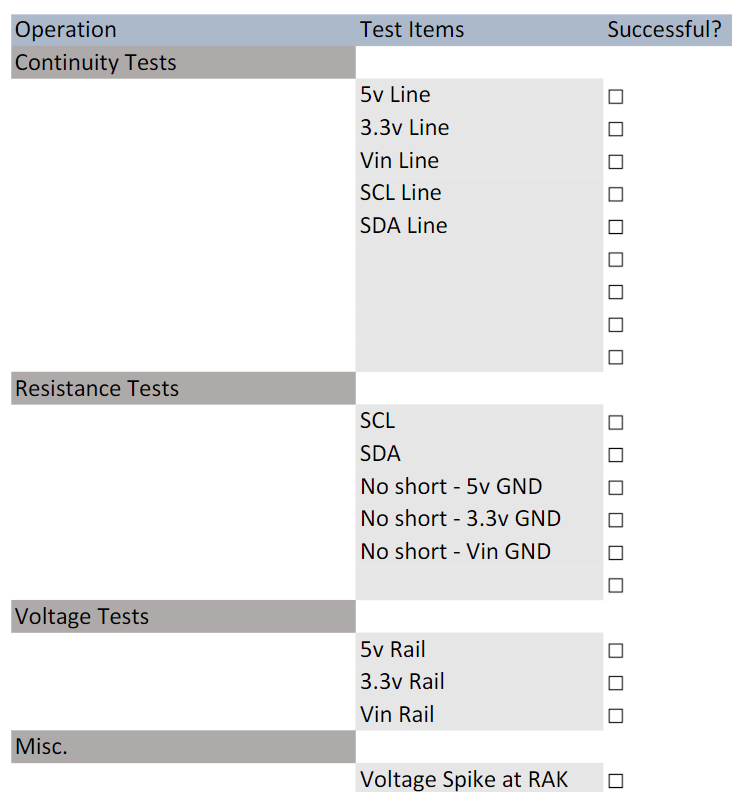Tick the Resistance Tests SDA checkbox

pyautogui.click(x=615, y=455)
